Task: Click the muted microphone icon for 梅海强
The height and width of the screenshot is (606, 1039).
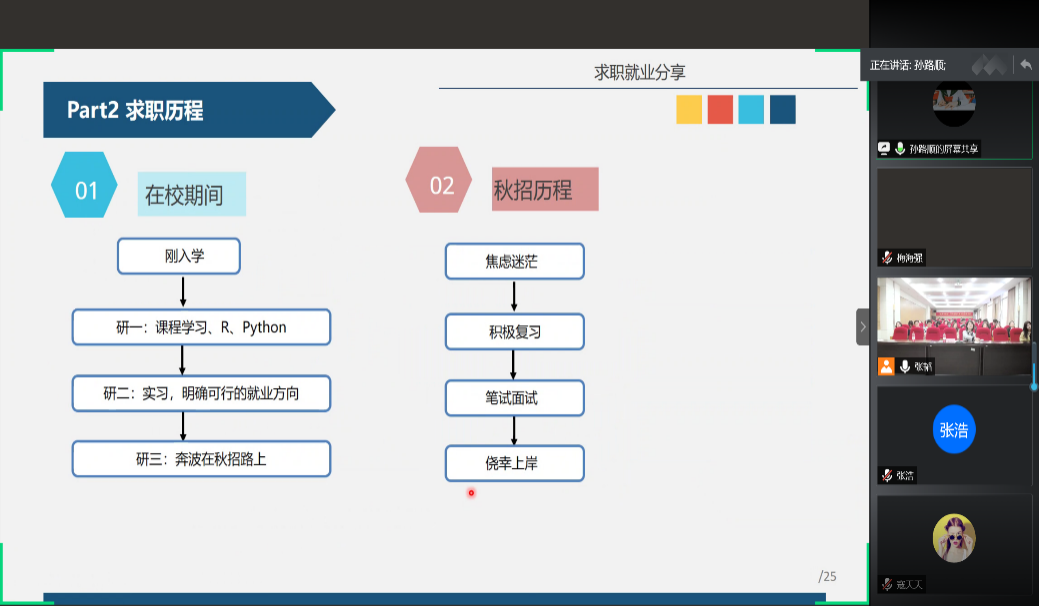Action: [886, 258]
